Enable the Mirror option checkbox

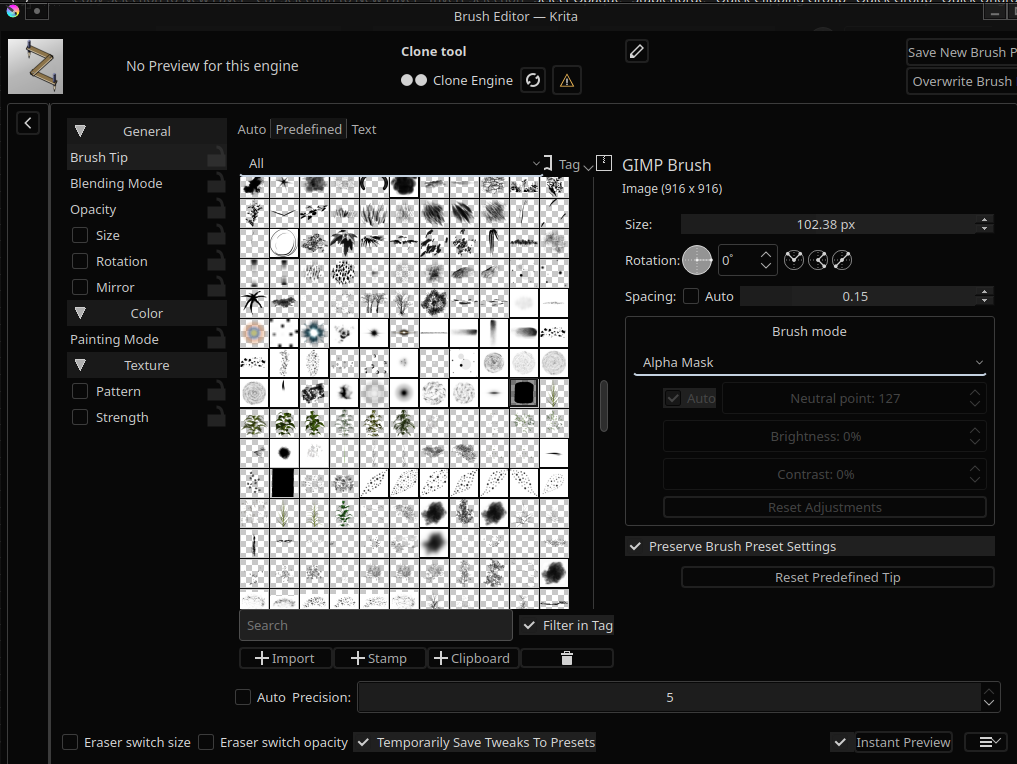[x=80, y=287]
